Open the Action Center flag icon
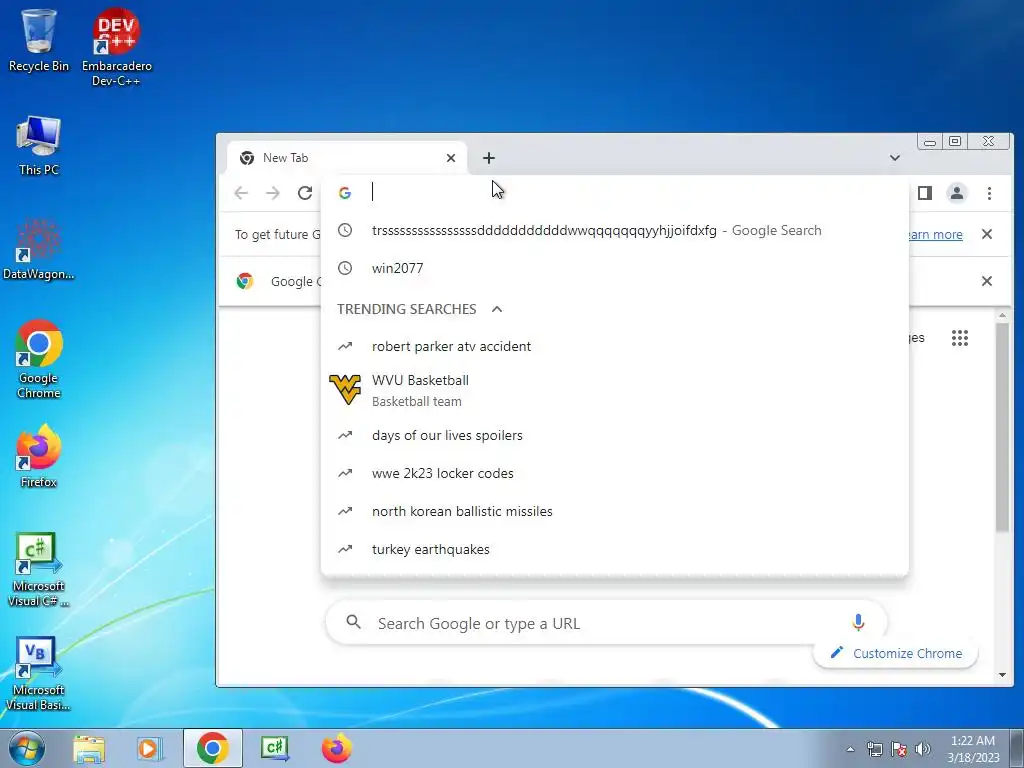 (899, 749)
